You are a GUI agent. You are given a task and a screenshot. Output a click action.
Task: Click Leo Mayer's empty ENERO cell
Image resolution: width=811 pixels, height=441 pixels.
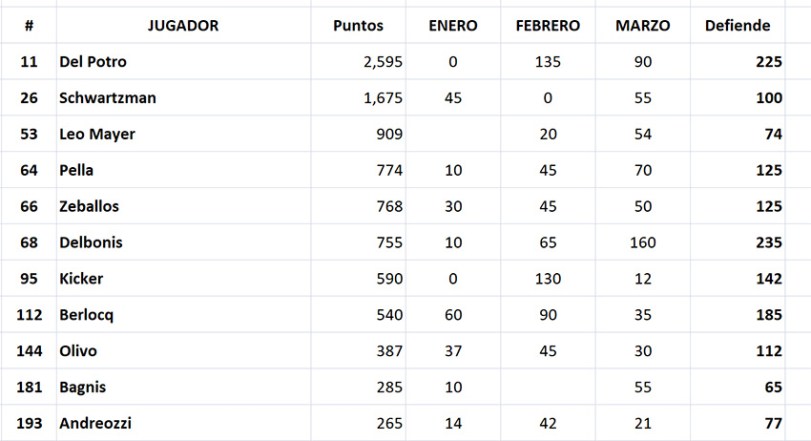(x=452, y=134)
